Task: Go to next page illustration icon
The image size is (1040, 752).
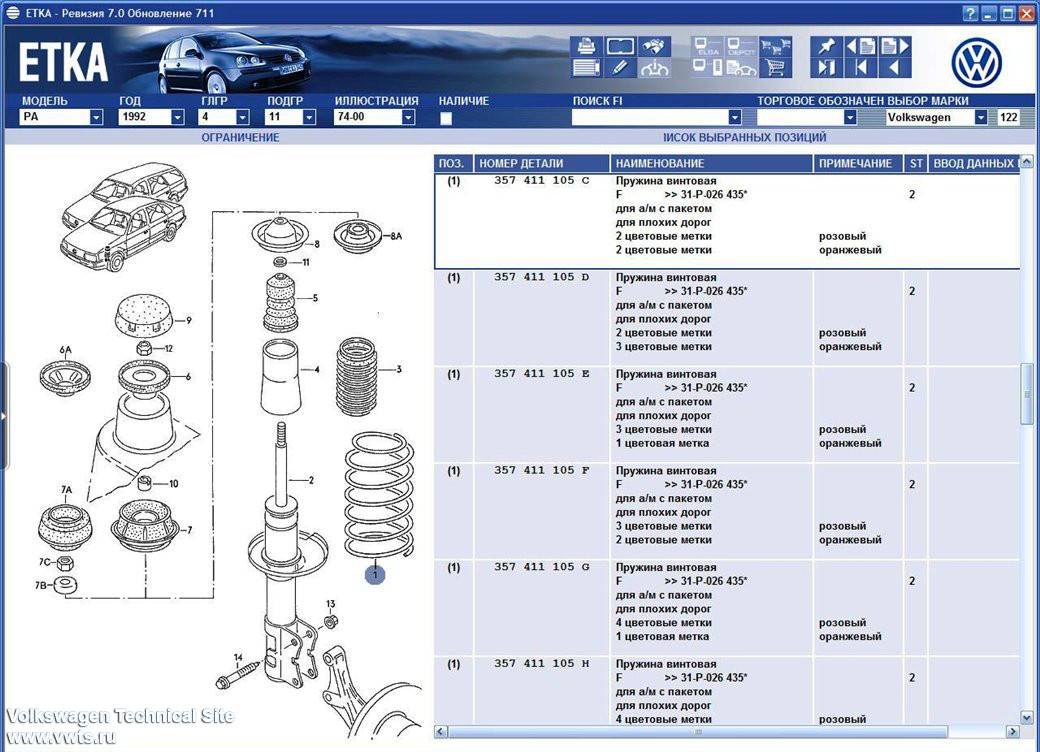Action: click(x=895, y=46)
